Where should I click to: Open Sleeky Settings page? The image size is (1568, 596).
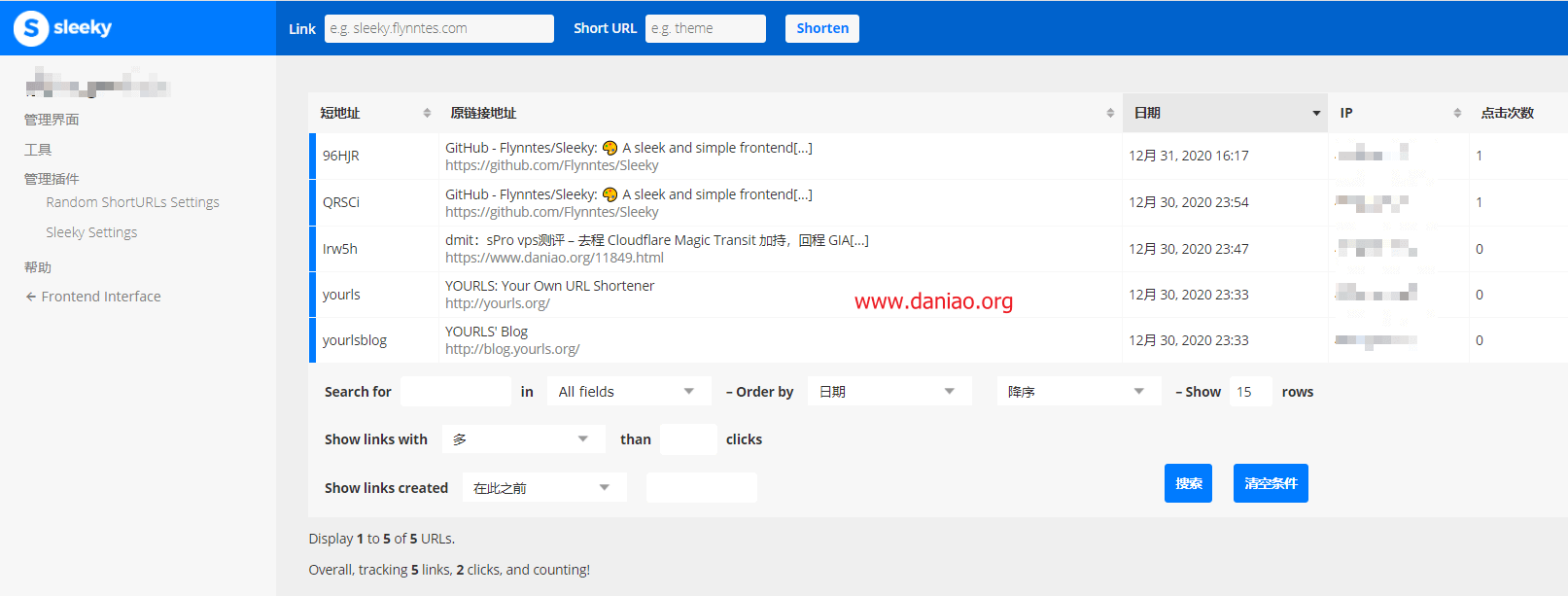tap(91, 232)
